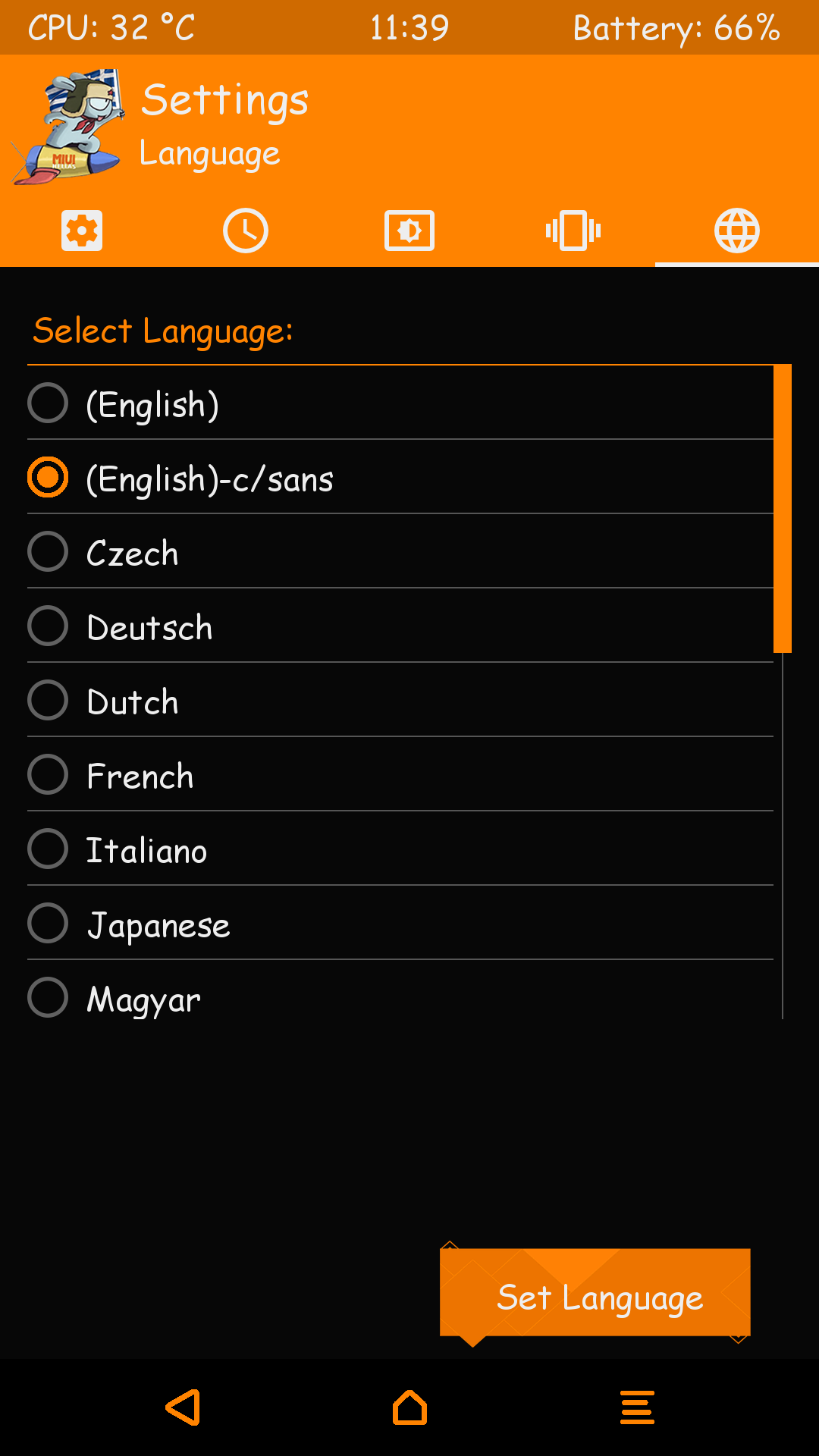Click the orange language list scrollbar
819x1456 pixels.
[782, 508]
